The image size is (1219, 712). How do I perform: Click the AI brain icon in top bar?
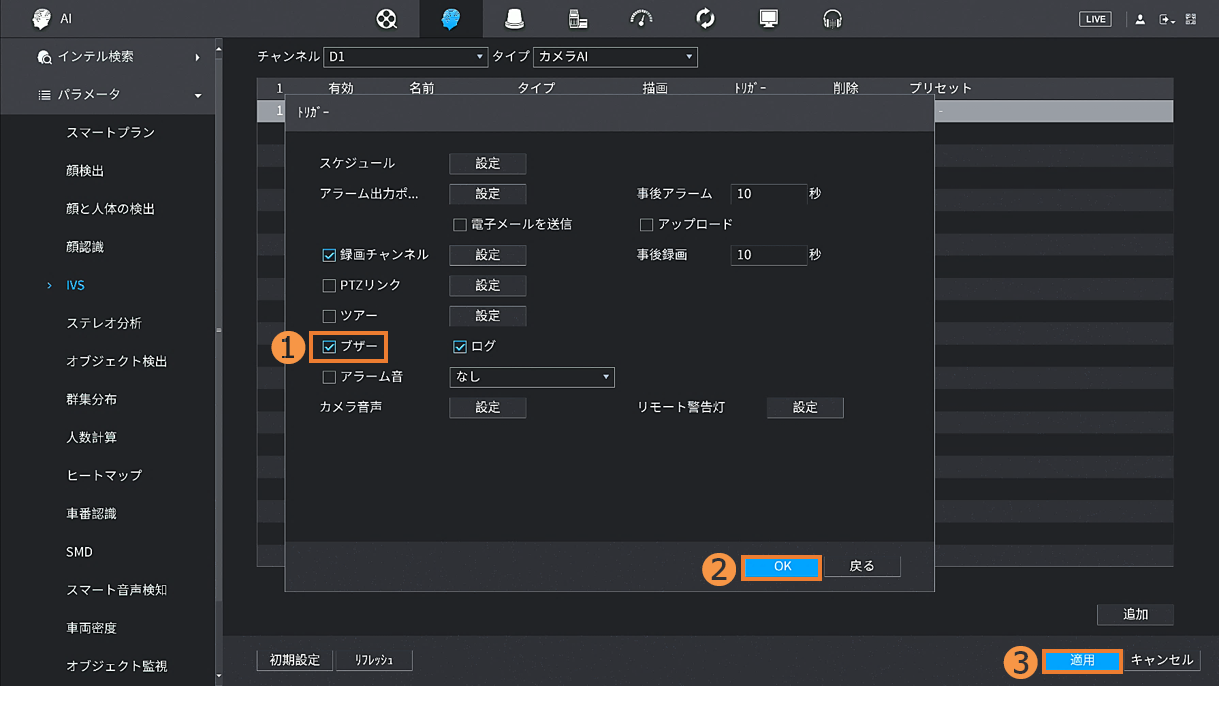pos(451,19)
